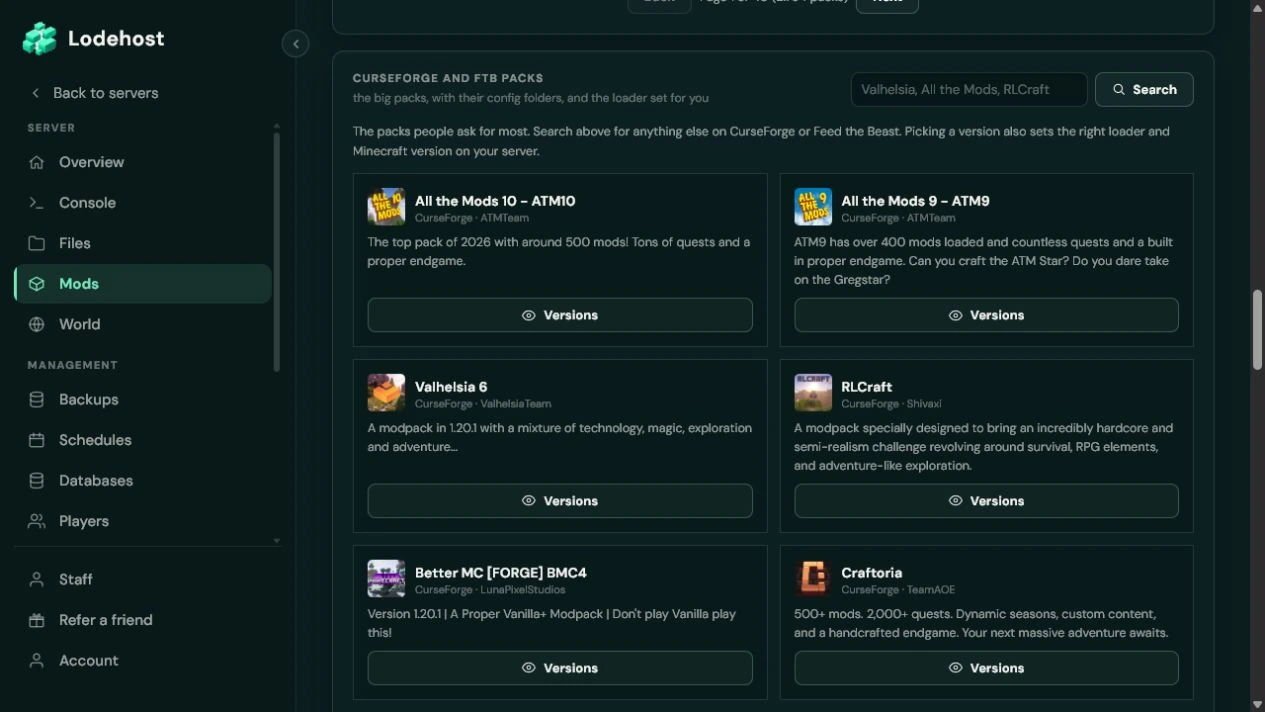This screenshot has width=1265, height=712.
Task: Open the Players page
Action: point(143,521)
